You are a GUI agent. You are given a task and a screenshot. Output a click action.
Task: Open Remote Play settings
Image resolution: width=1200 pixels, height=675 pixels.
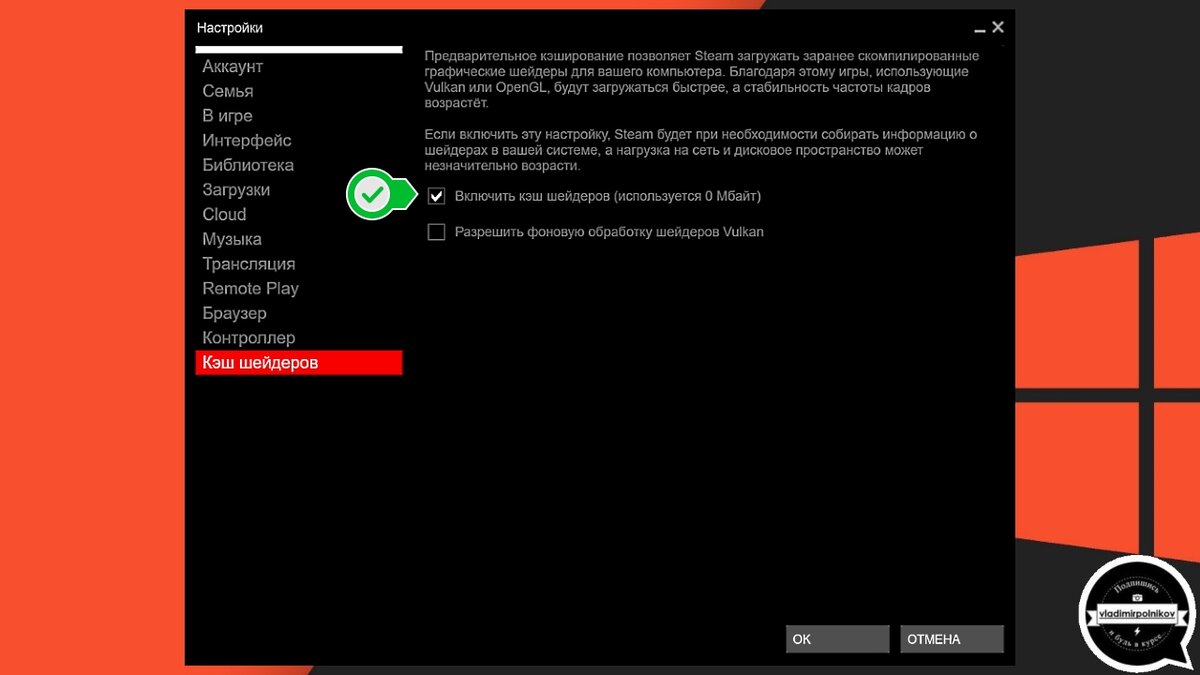pos(299,288)
